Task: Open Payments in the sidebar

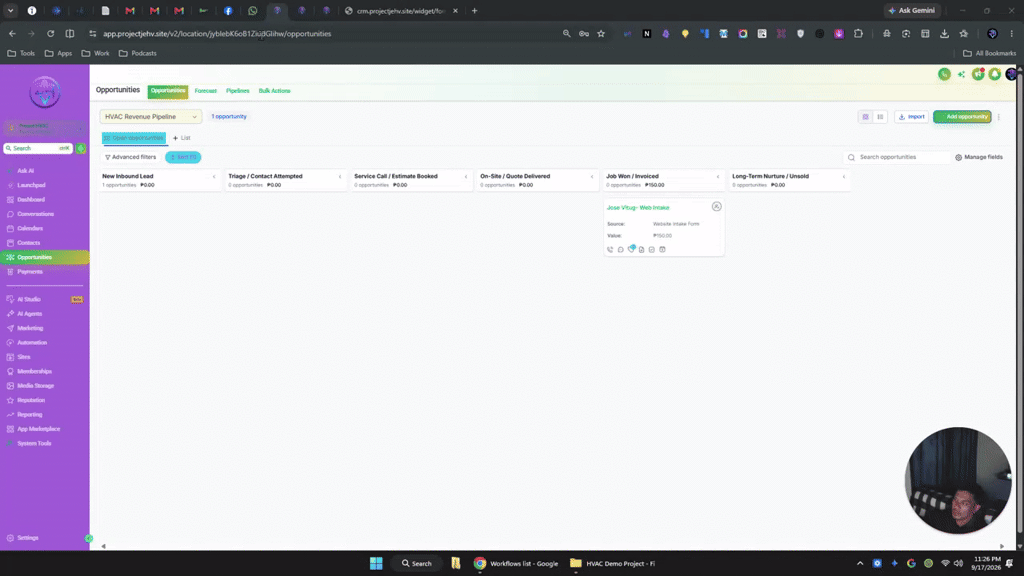Action: (x=29, y=271)
